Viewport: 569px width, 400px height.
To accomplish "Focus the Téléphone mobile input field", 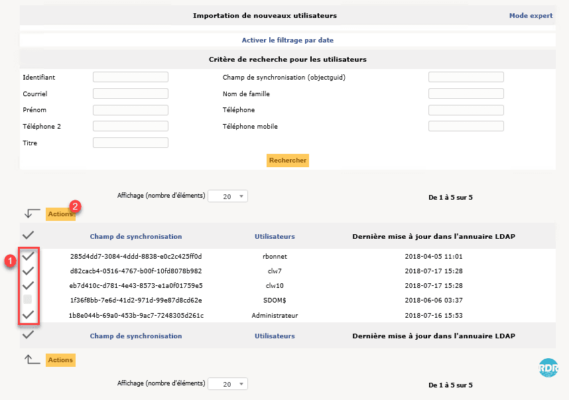I will [466, 126].
